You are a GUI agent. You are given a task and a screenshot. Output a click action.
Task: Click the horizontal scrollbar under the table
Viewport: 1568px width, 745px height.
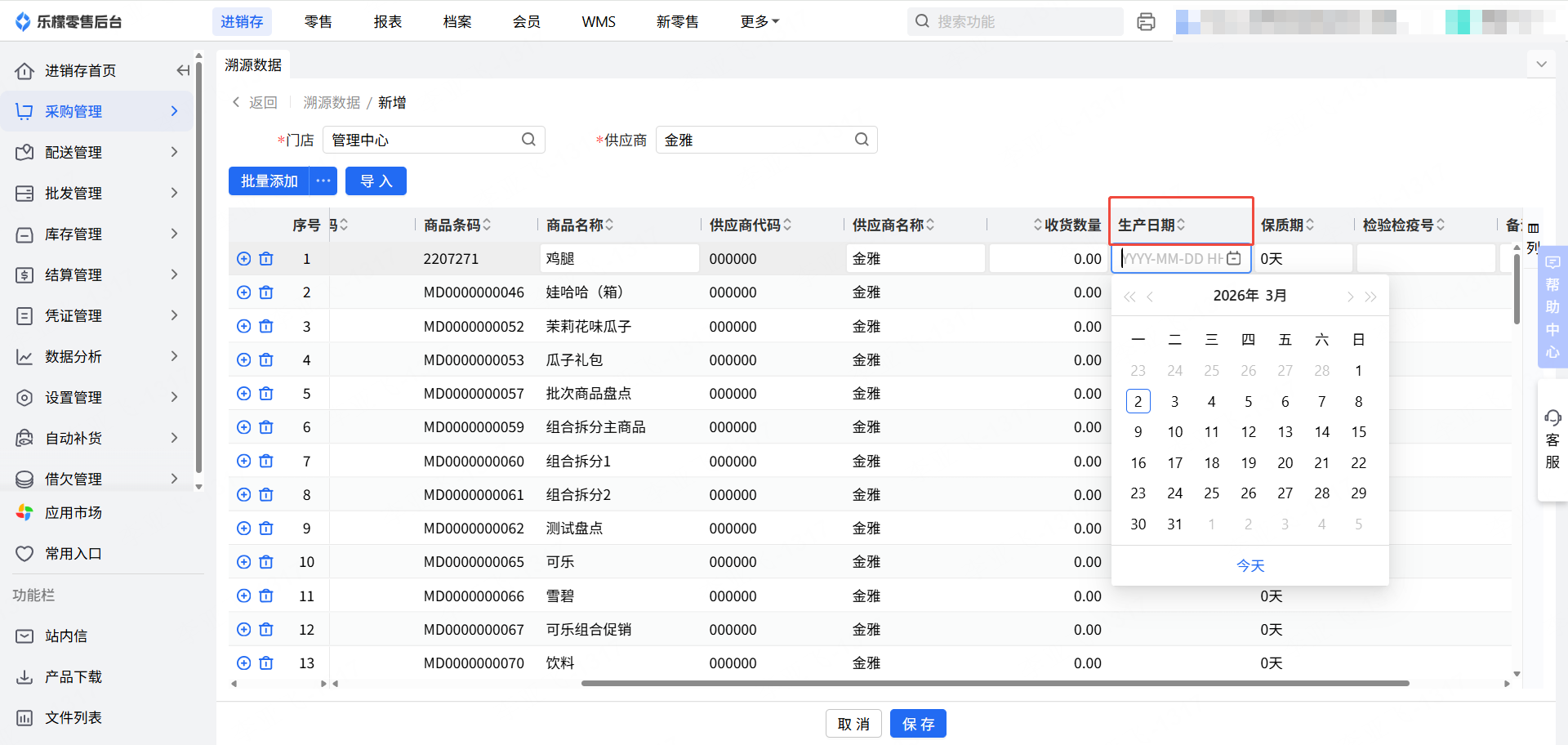(x=995, y=683)
